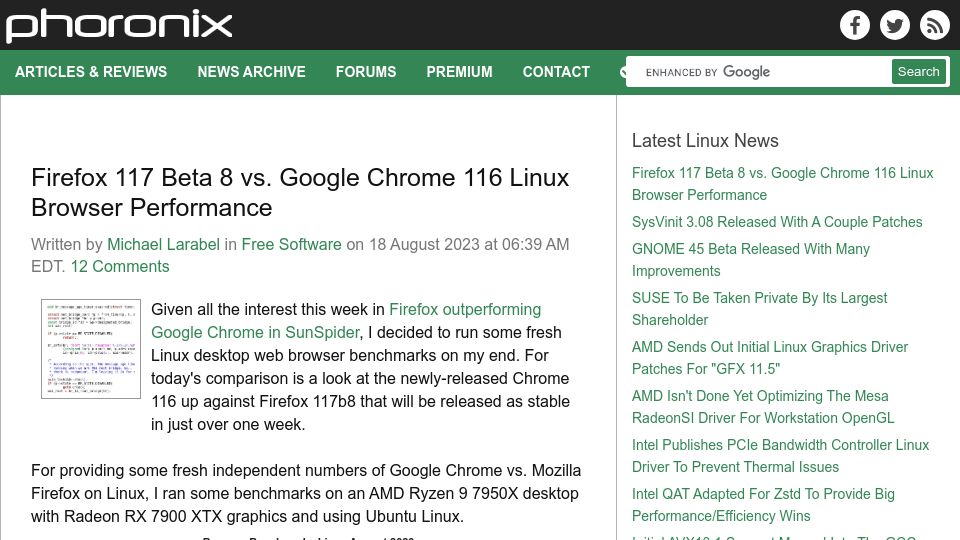Open the RSS feed icon
This screenshot has width=960, height=540.
(934, 25)
